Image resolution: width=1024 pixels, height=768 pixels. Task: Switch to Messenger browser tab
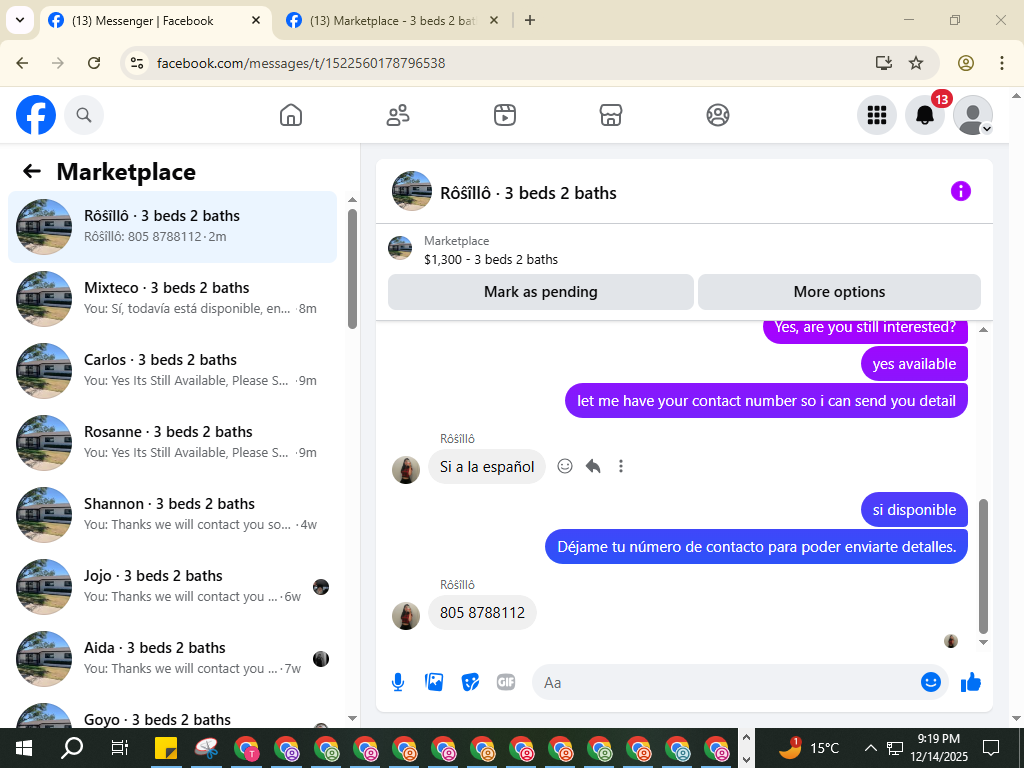[x=155, y=21]
